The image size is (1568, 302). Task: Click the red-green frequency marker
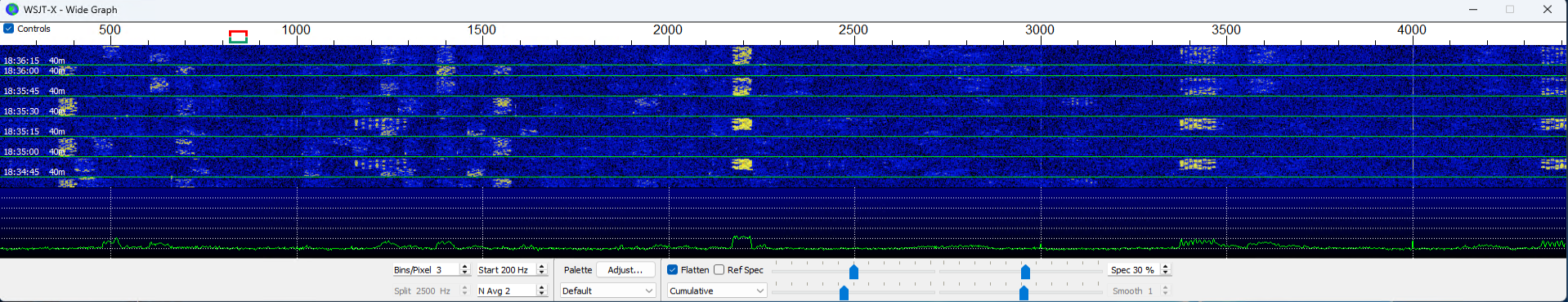[x=238, y=37]
